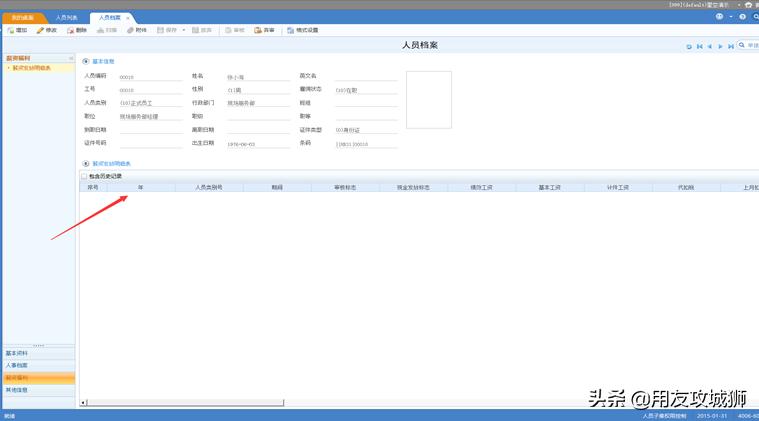Click the 出生日期 field
The image size is (759, 421).
click(x=258, y=144)
